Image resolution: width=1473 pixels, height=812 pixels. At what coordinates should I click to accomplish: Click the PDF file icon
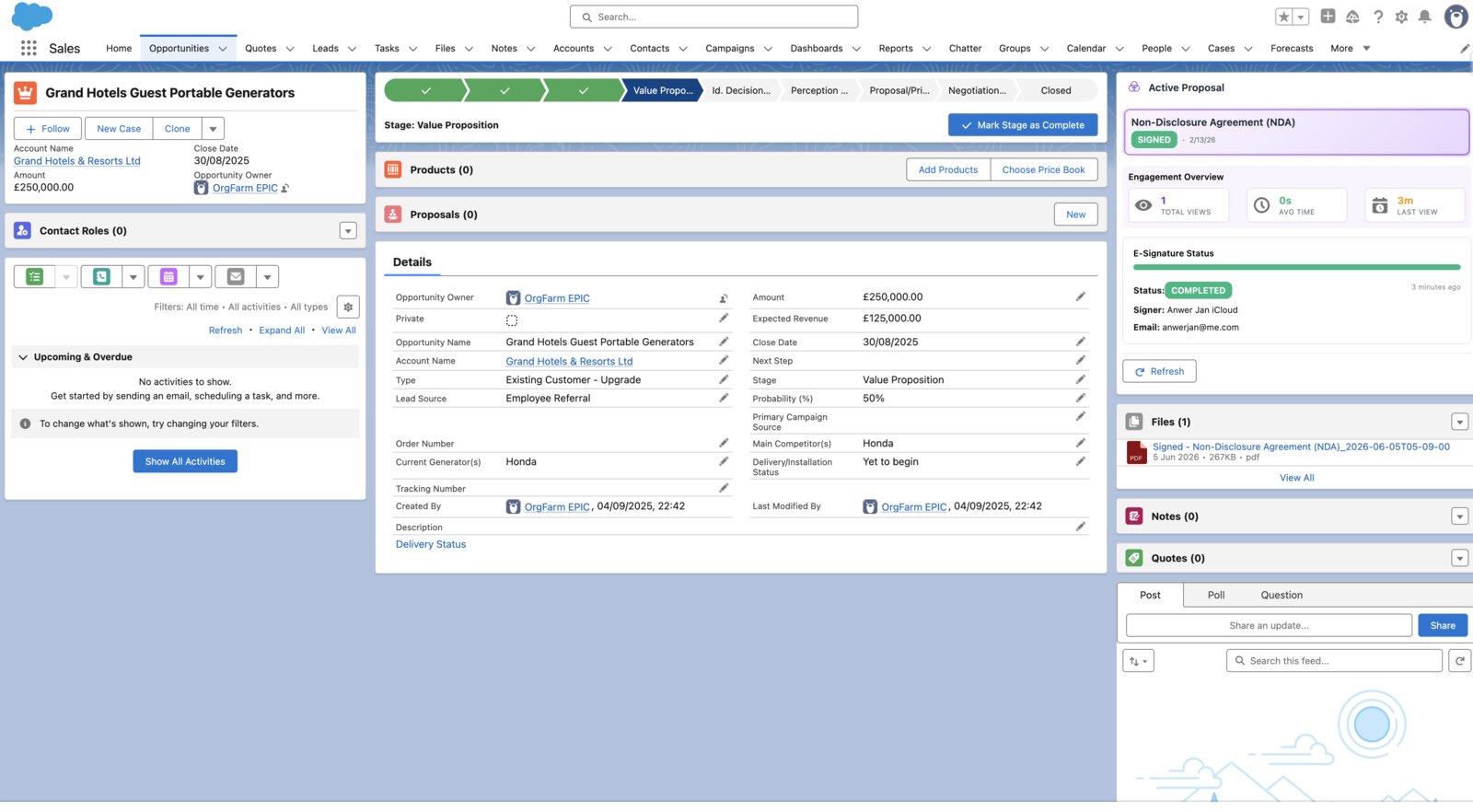(1137, 452)
